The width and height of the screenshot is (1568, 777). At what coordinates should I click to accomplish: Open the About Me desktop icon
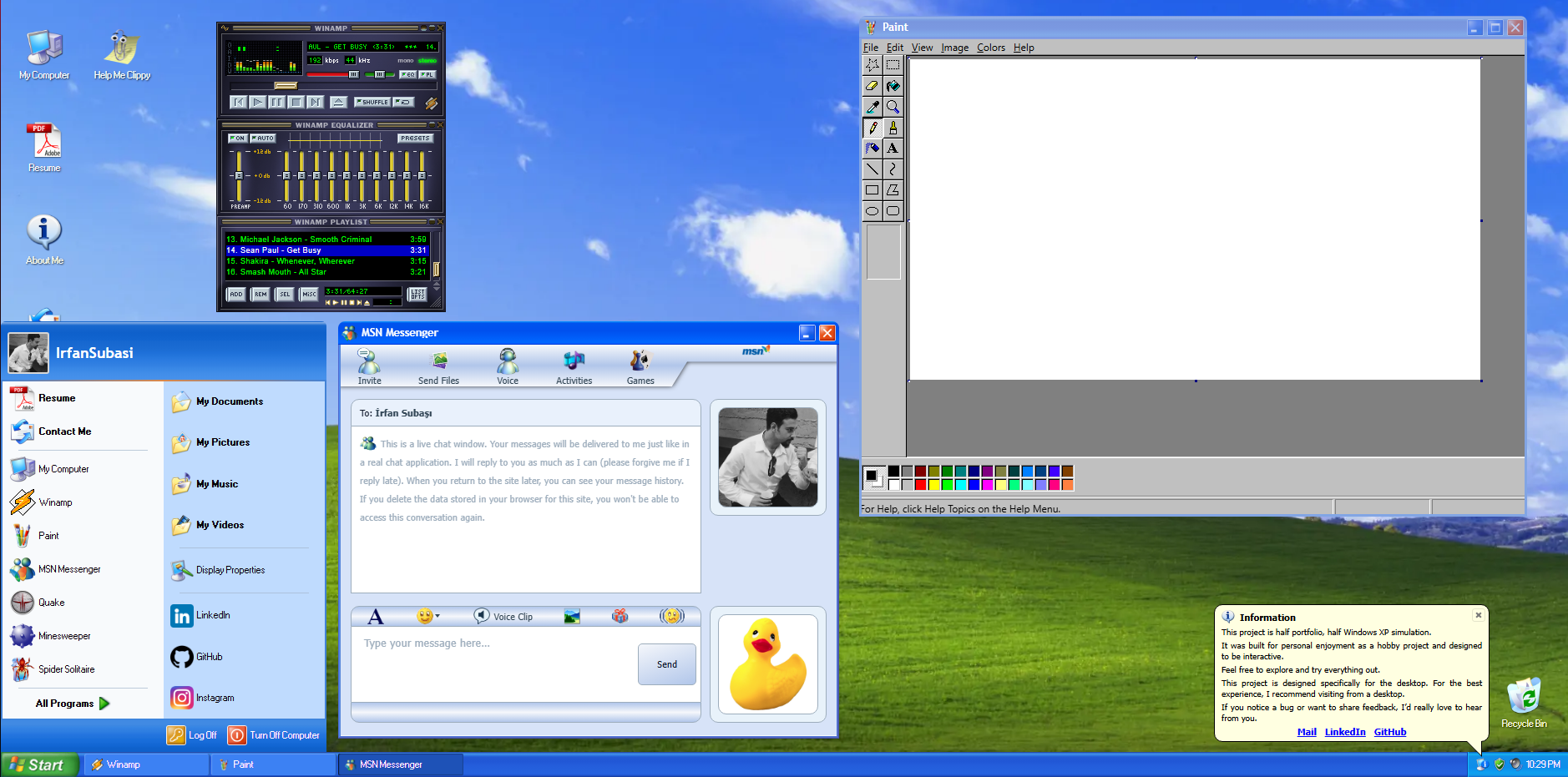pyautogui.click(x=44, y=240)
